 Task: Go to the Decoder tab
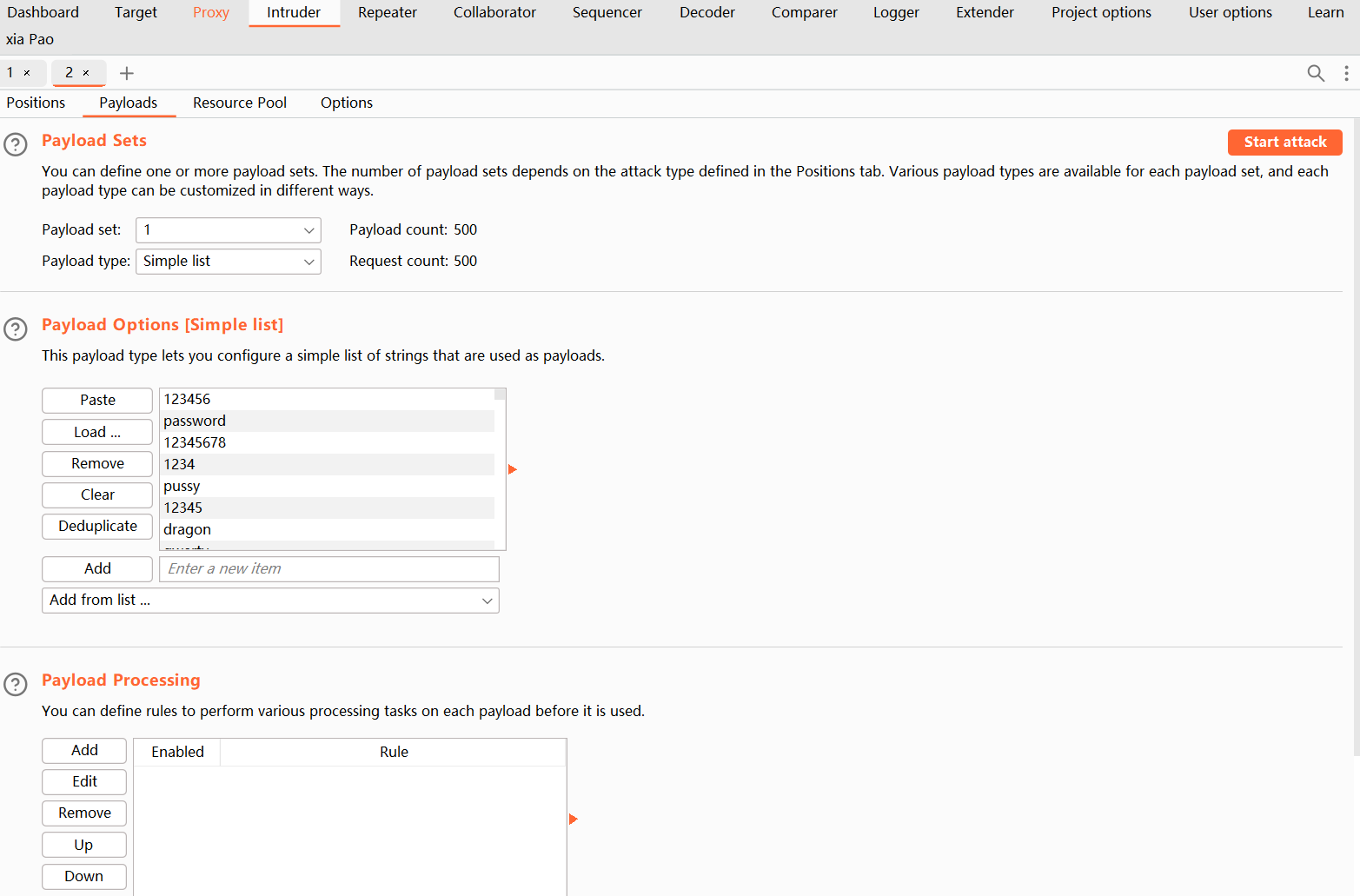pyautogui.click(x=707, y=12)
